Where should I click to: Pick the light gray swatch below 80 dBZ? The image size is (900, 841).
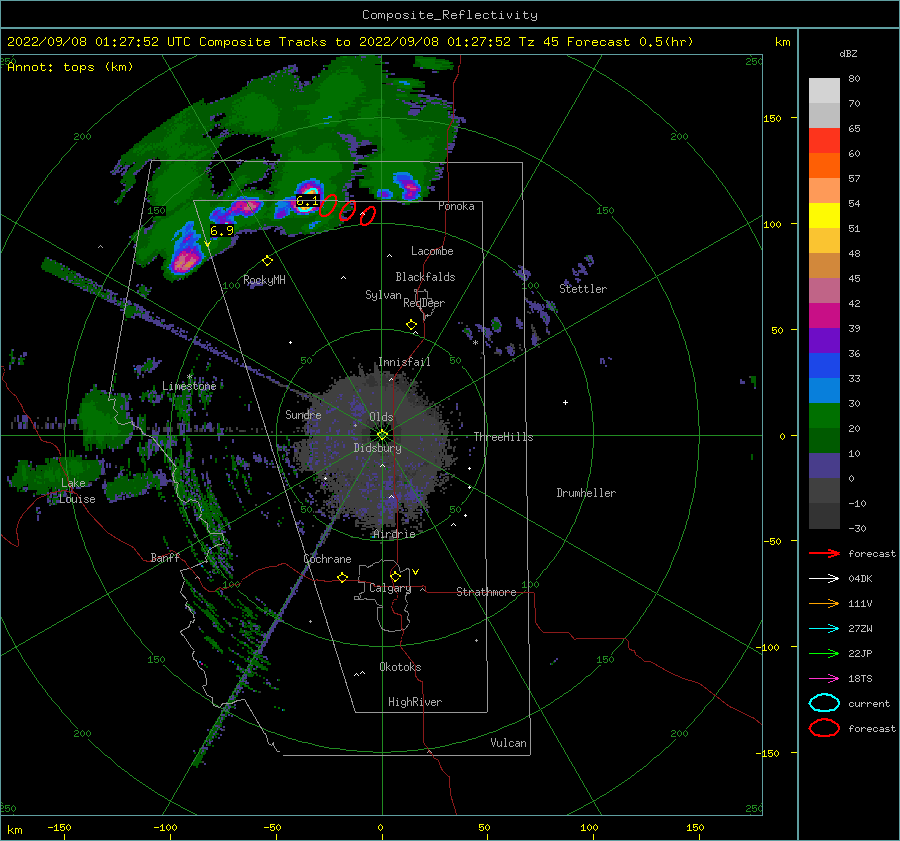click(824, 91)
